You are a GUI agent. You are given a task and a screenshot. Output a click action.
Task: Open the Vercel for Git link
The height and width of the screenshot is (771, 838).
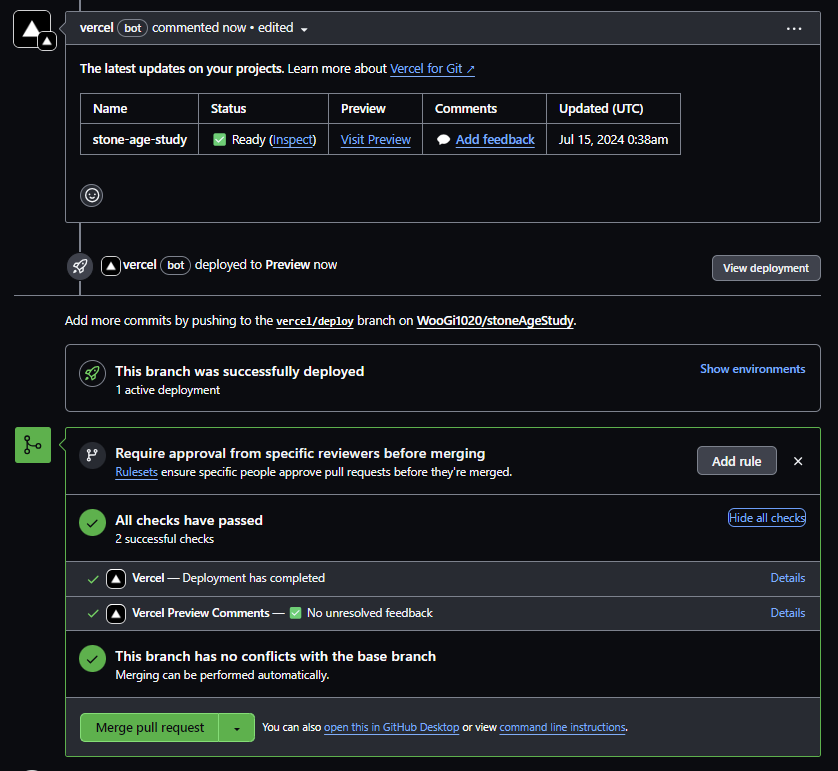coord(432,69)
